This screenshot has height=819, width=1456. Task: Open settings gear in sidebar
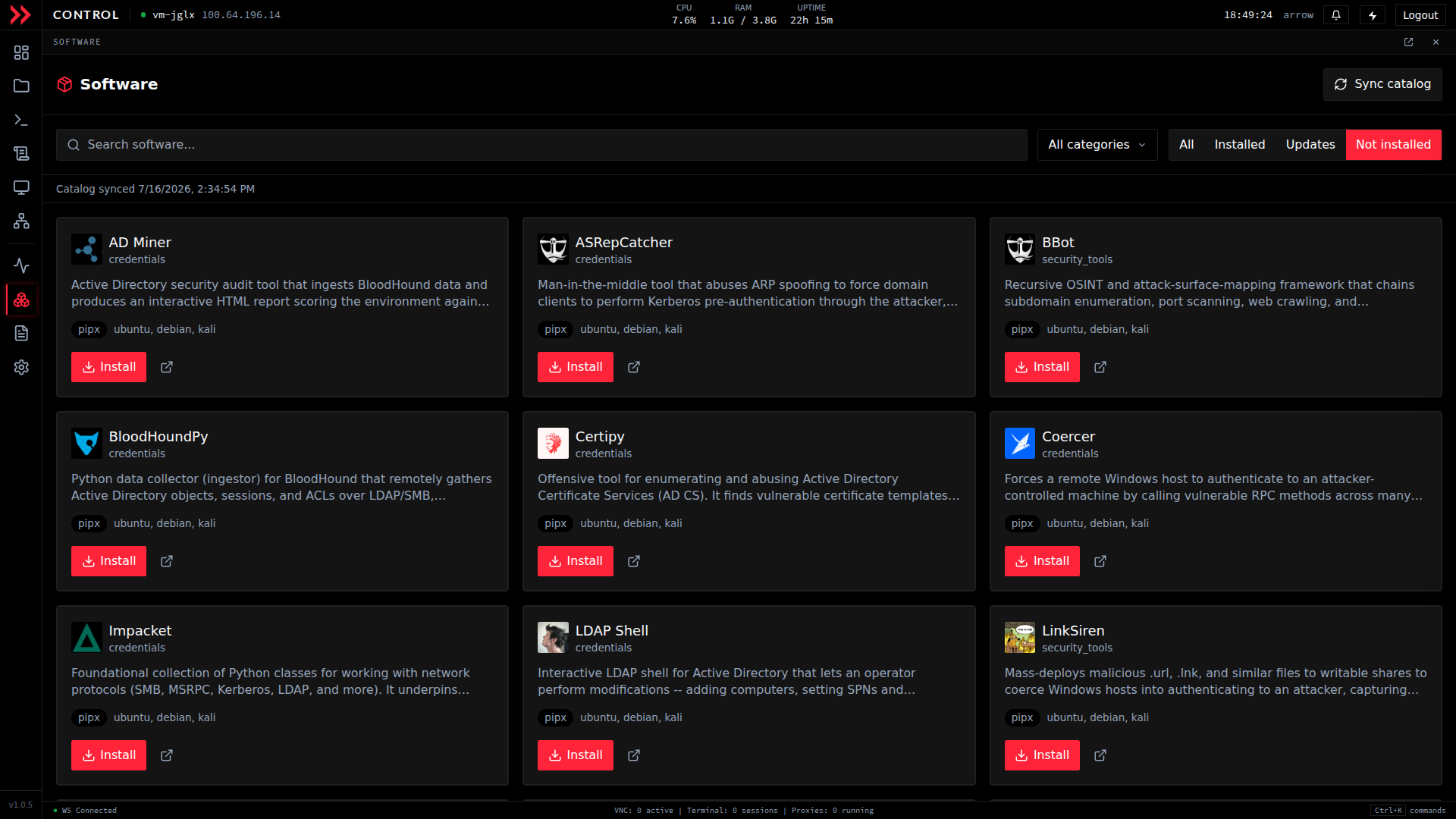pos(21,367)
